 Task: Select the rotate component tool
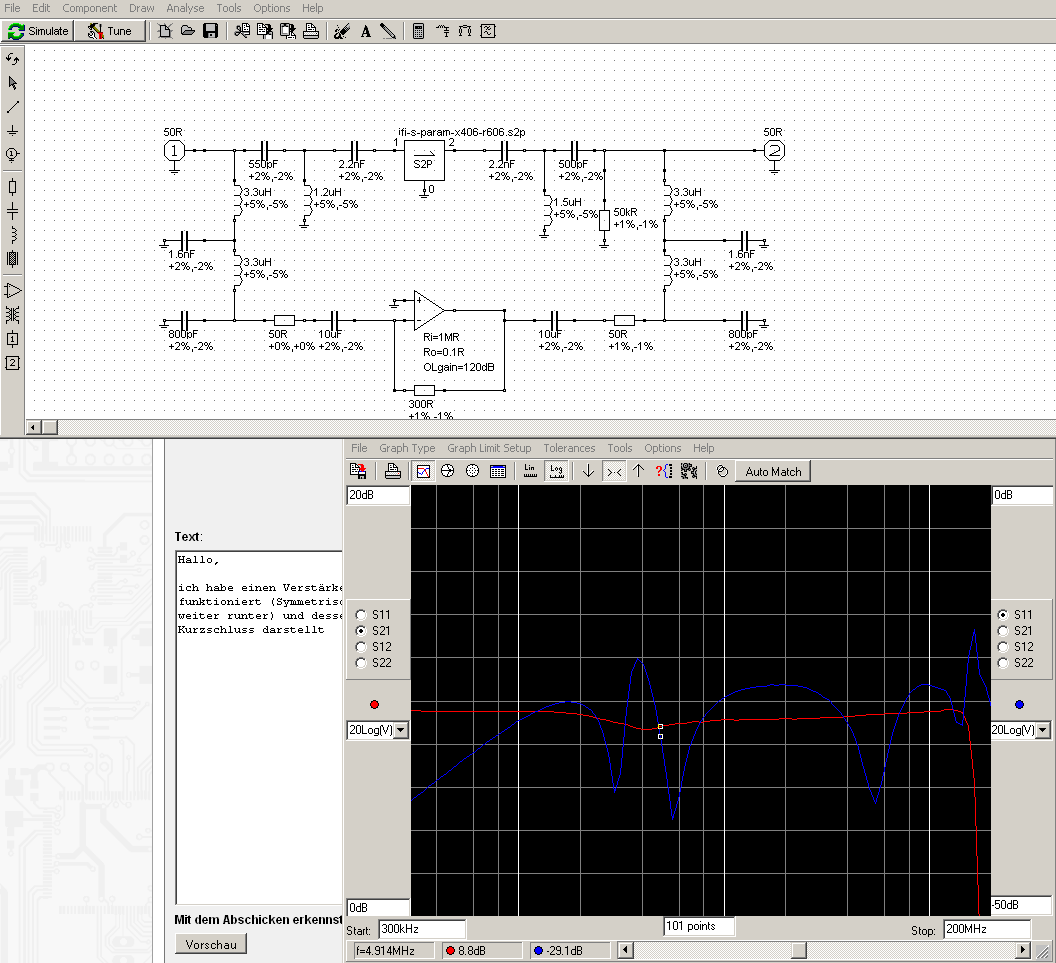coord(12,59)
